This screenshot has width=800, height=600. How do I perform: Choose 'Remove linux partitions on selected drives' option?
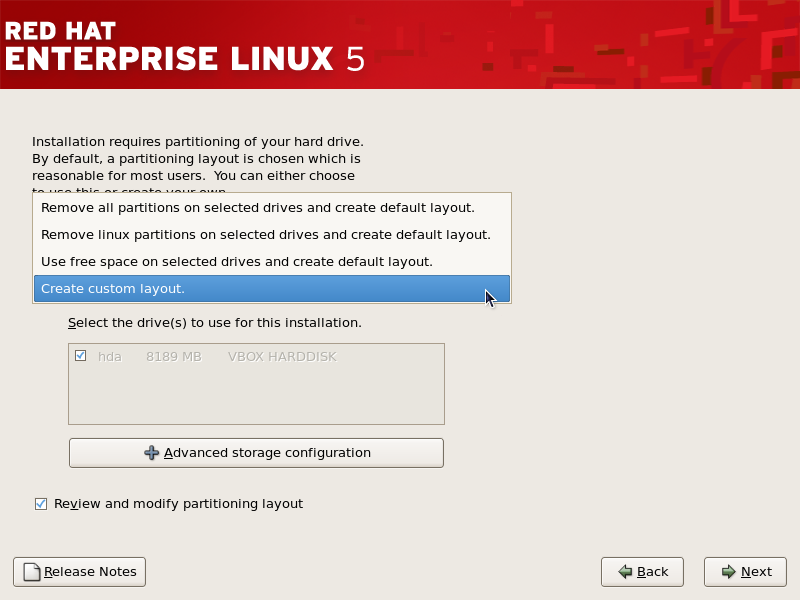[x=272, y=235]
